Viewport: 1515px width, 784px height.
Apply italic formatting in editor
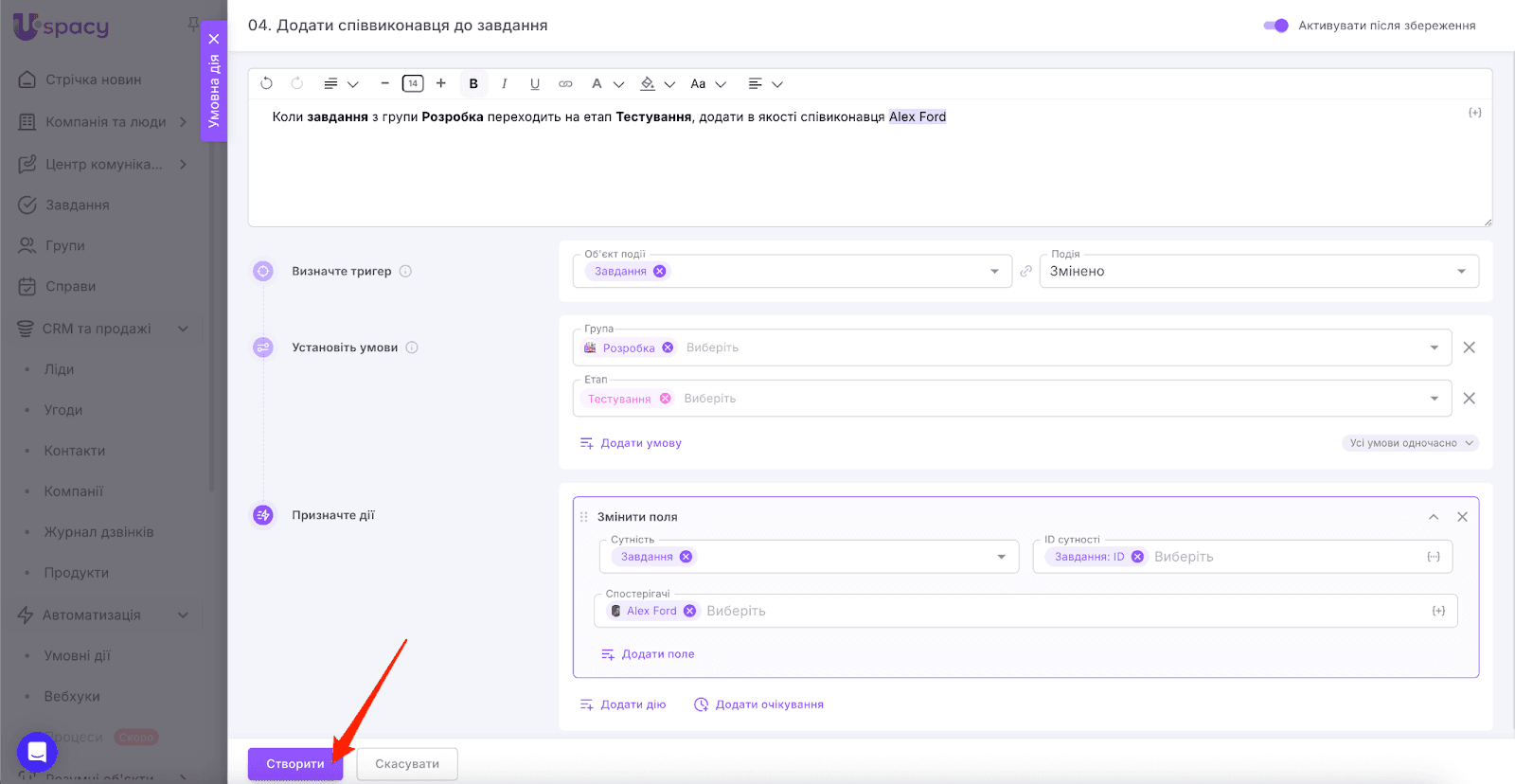tap(504, 83)
